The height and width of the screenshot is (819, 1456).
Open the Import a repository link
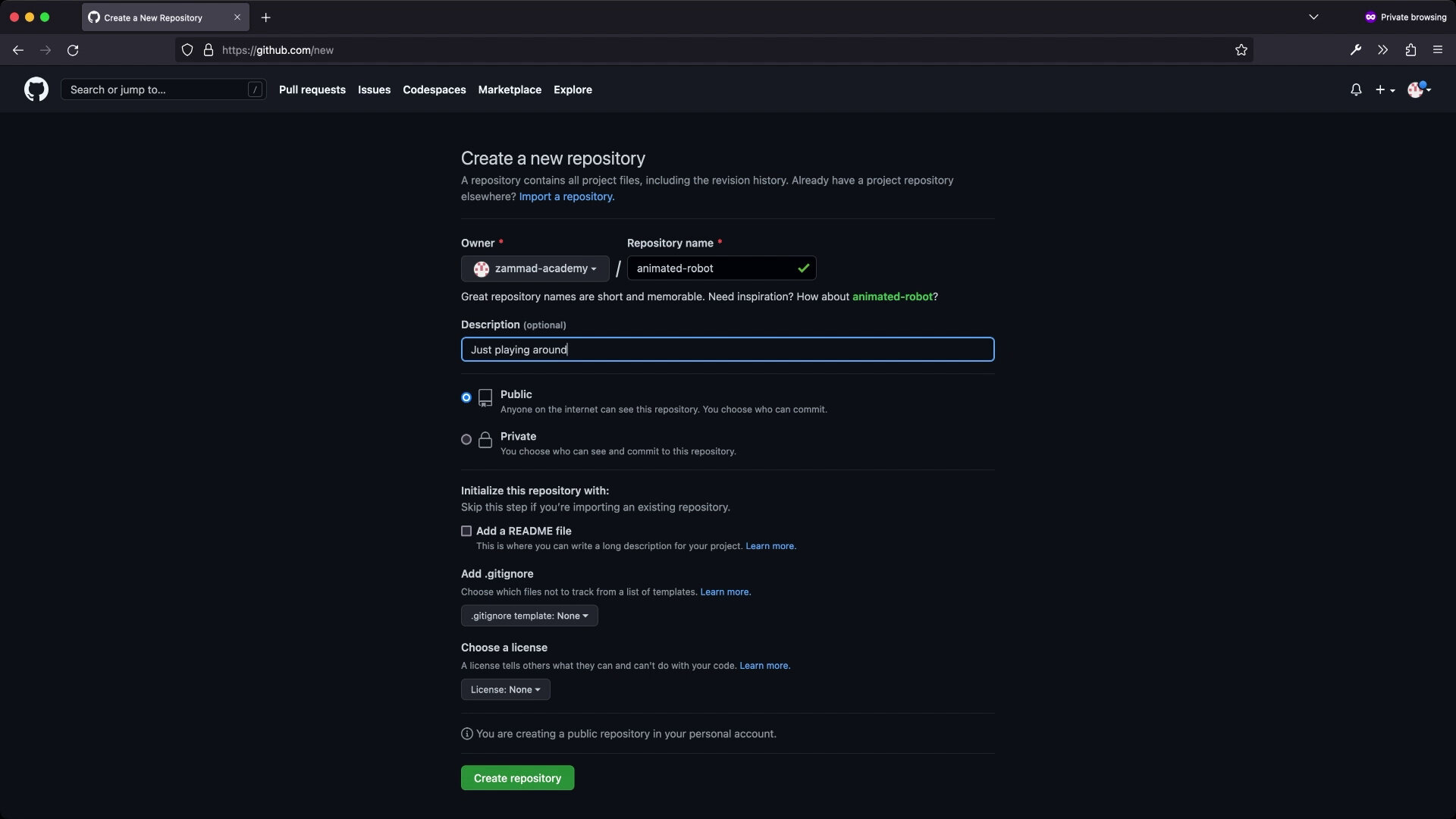pyautogui.click(x=565, y=196)
